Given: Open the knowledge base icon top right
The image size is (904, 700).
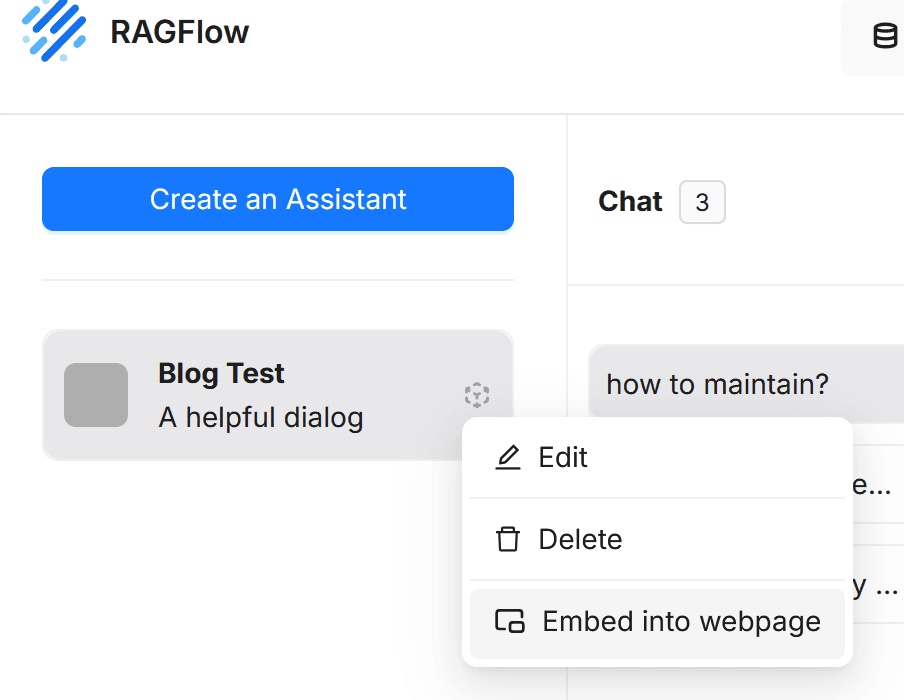Looking at the screenshot, I should point(883,36).
